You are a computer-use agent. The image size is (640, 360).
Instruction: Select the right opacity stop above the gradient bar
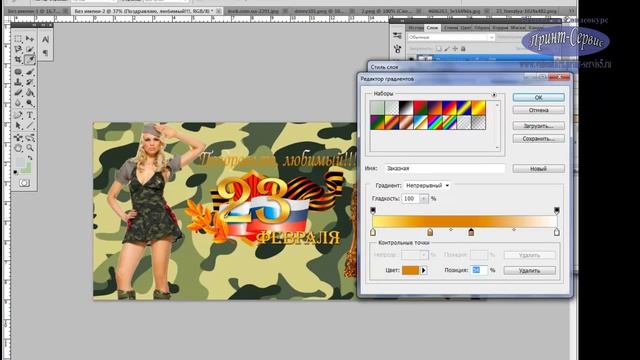[557, 210]
